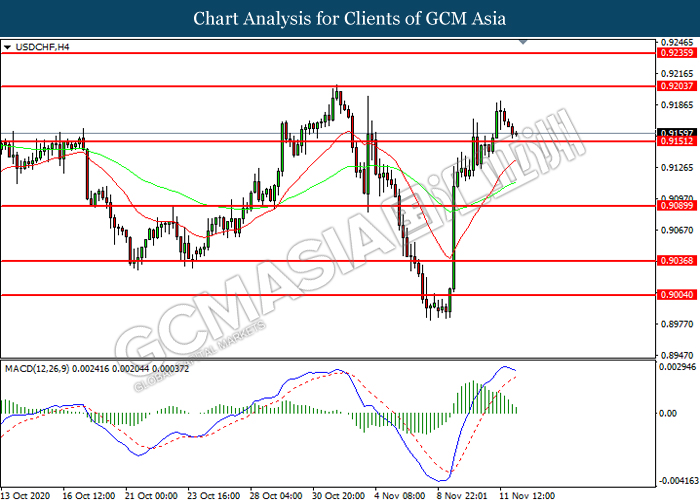Click the 0.89770 price scale value
The width and height of the screenshot is (700, 500).
677,324
